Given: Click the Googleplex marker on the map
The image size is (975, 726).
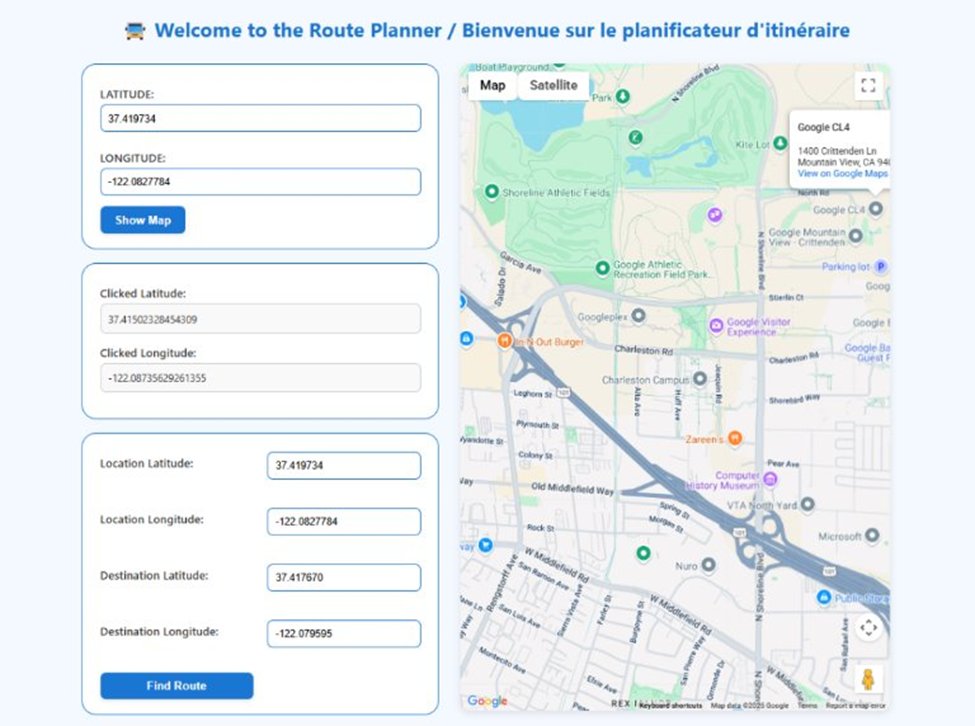Looking at the screenshot, I should coord(638,315).
